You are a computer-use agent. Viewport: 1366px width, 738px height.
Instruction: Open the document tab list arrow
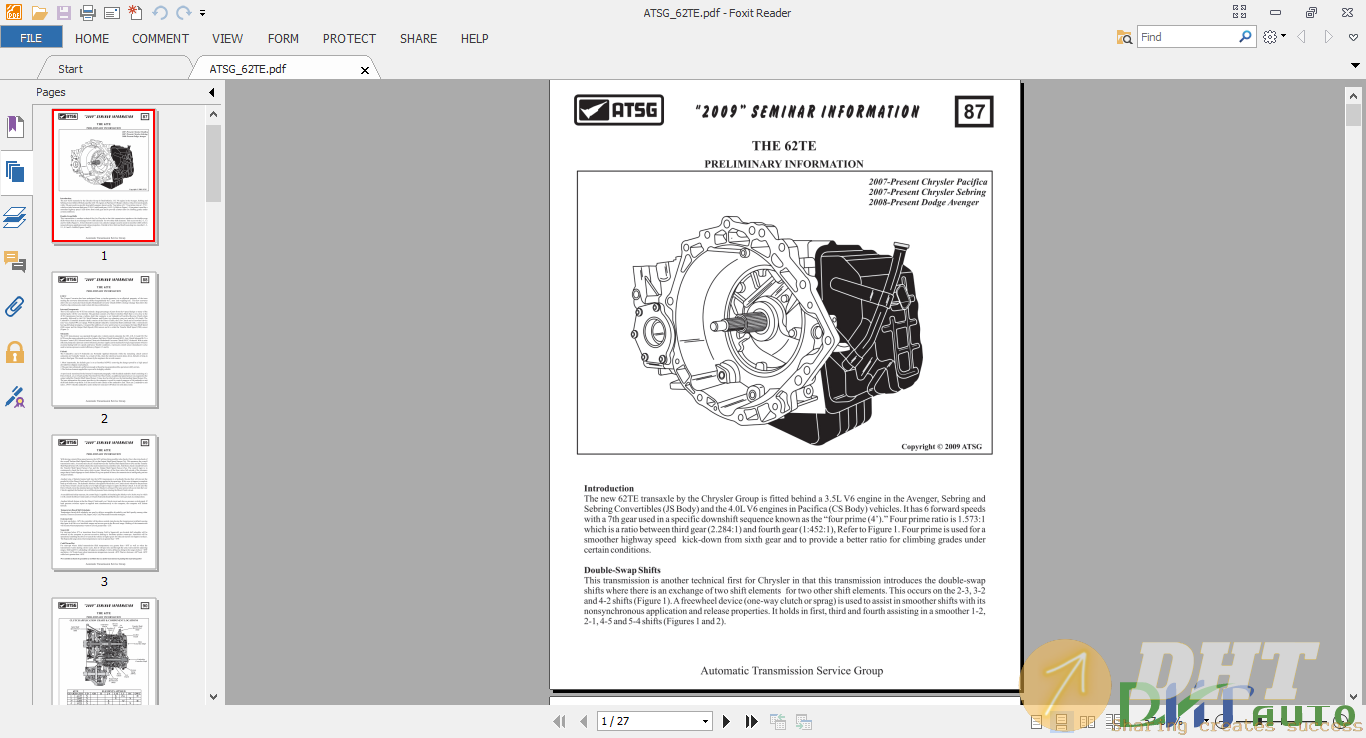1355,65
